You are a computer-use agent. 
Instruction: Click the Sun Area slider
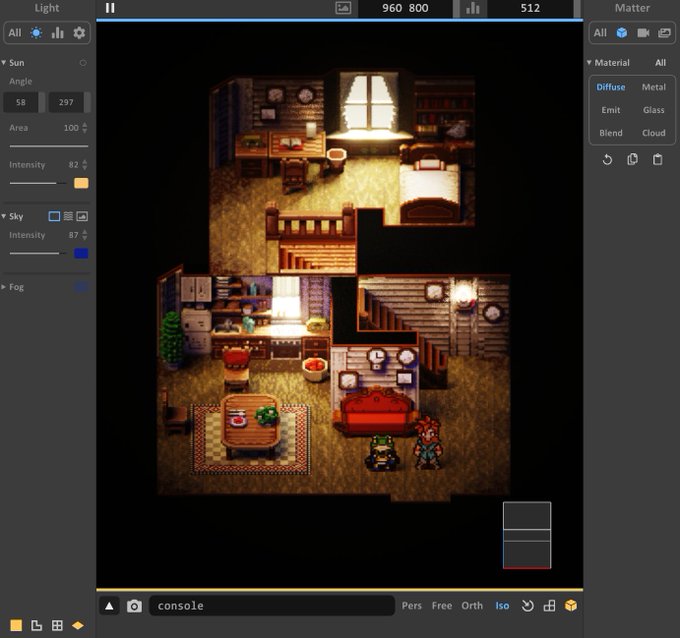click(x=49, y=146)
